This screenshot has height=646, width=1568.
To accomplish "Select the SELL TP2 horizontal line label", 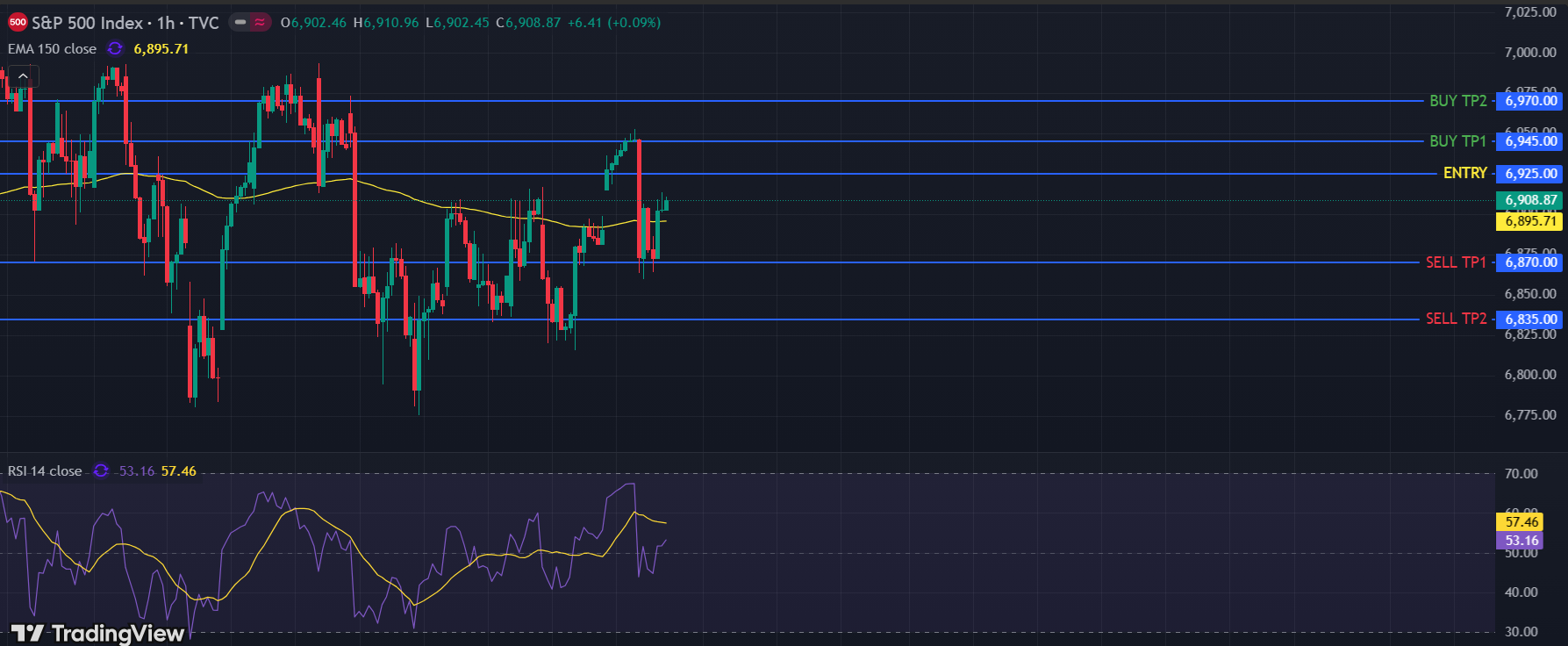I will point(1456,319).
